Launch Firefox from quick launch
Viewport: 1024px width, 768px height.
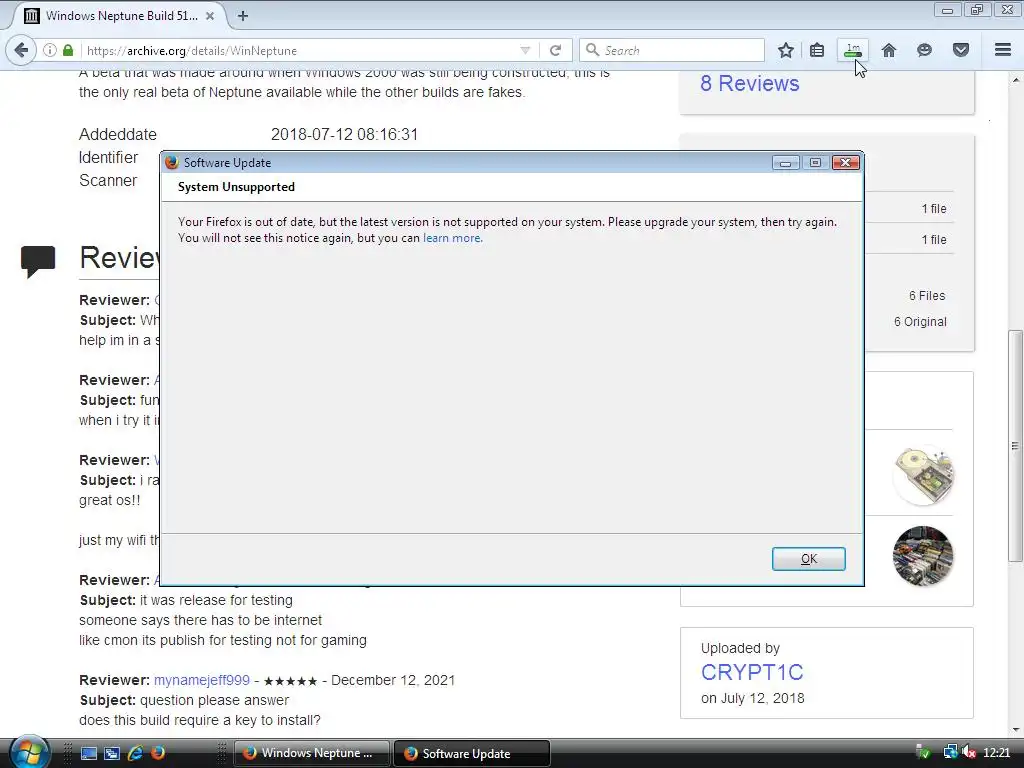coord(158,753)
